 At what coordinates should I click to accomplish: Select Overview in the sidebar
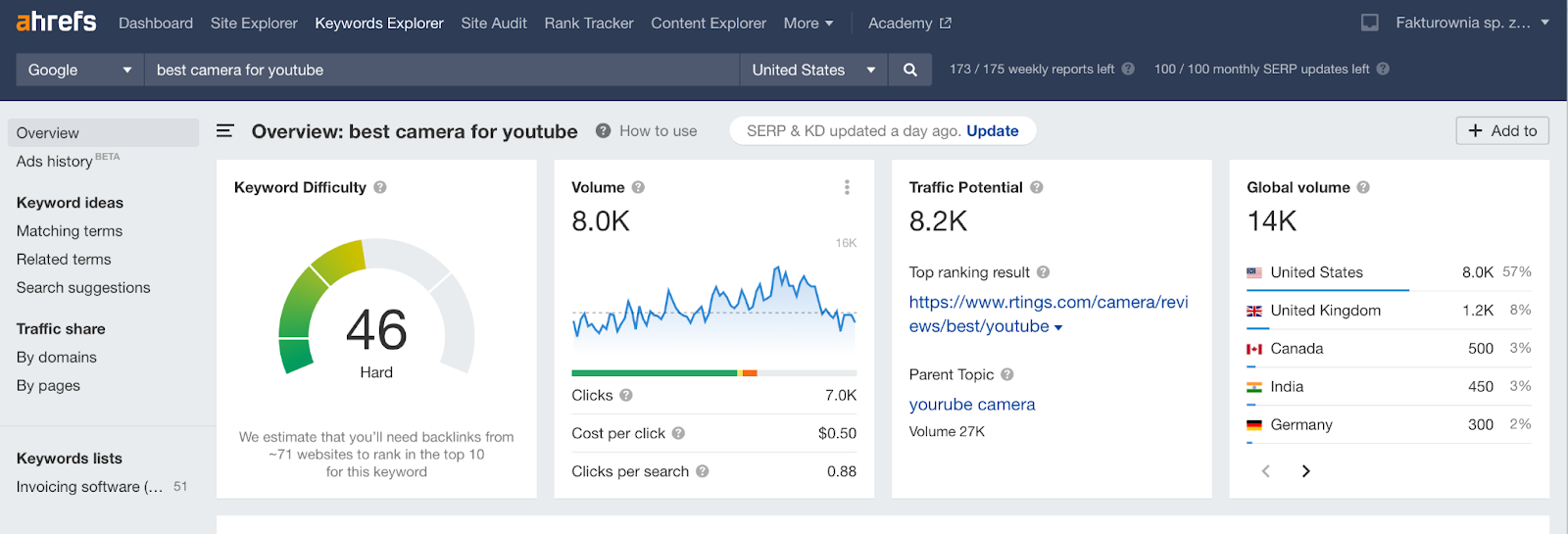[103, 133]
